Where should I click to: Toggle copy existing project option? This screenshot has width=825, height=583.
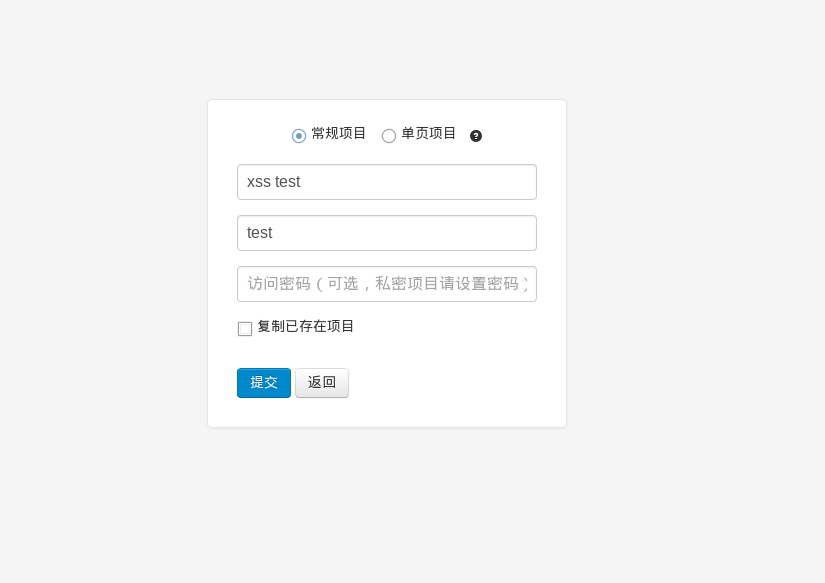pyautogui.click(x=244, y=328)
